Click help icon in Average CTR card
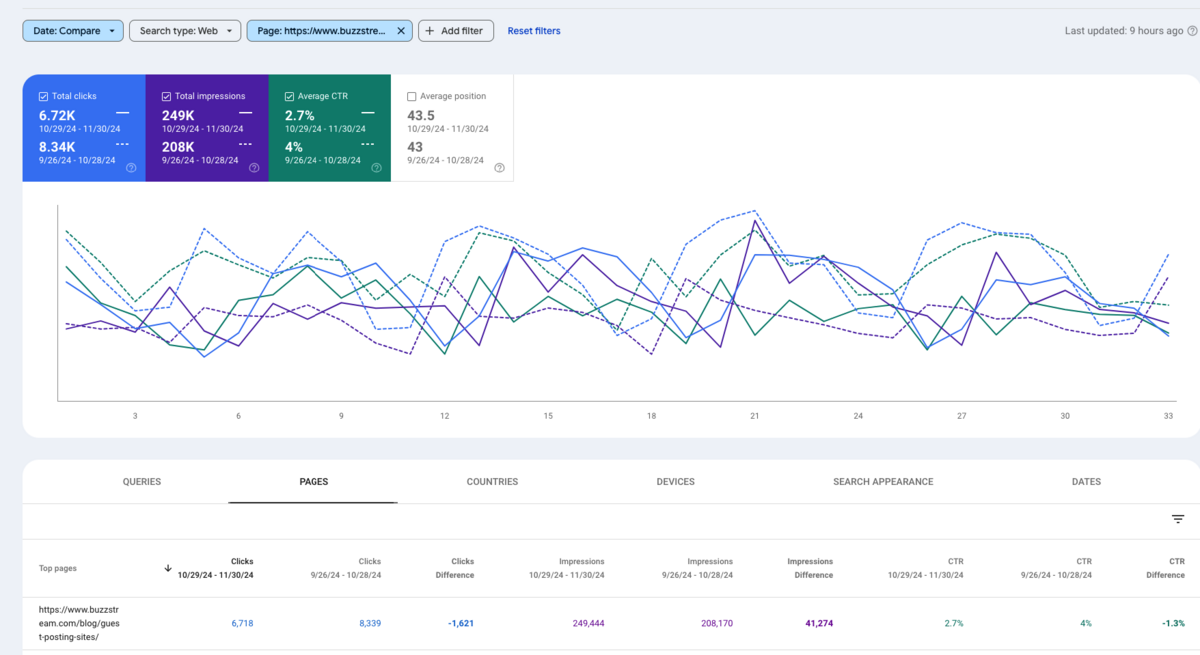Viewport: 1200px width, 655px height. click(376, 168)
